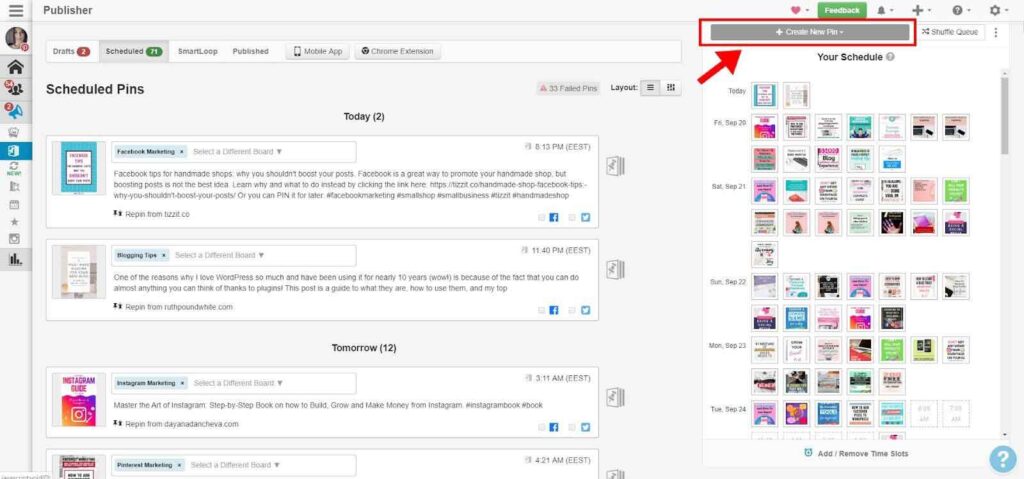The image size is (1024, 479).
Task: Open the SmartLoop icon labeled NEW!
Action: pos(14,169)
